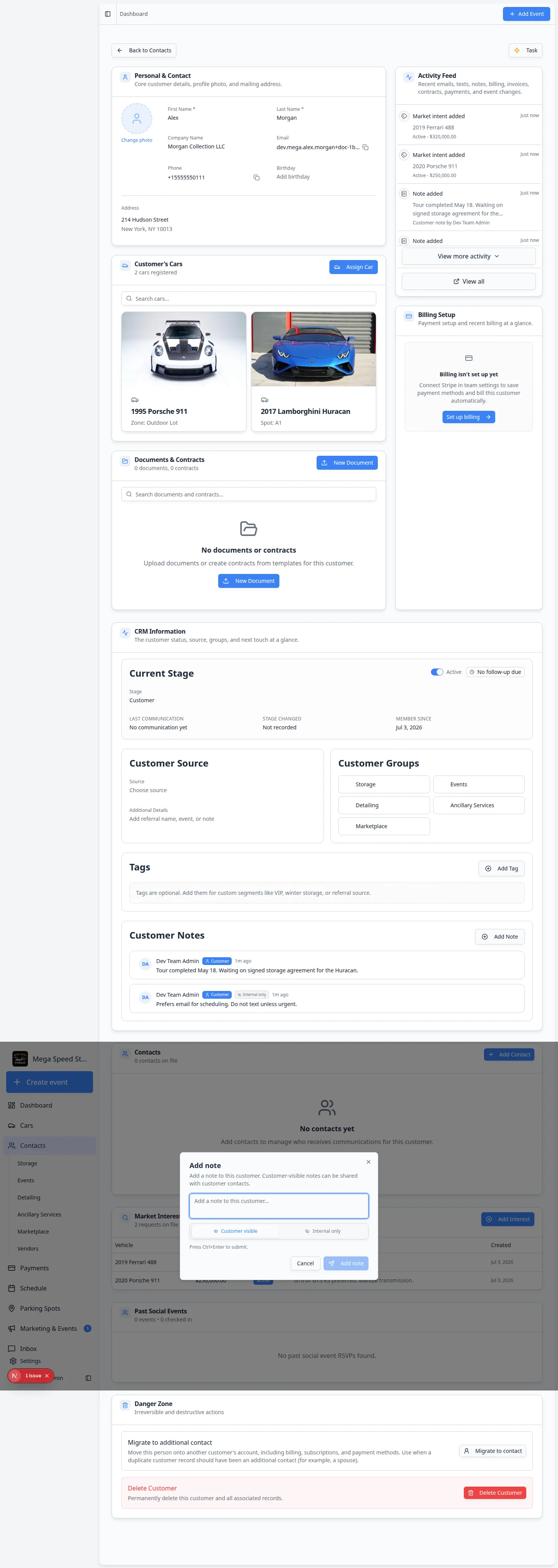Click the tag icon beside 2019 Ferrari 488 activity
This screenshot has height=1568, width=558.
404,116
